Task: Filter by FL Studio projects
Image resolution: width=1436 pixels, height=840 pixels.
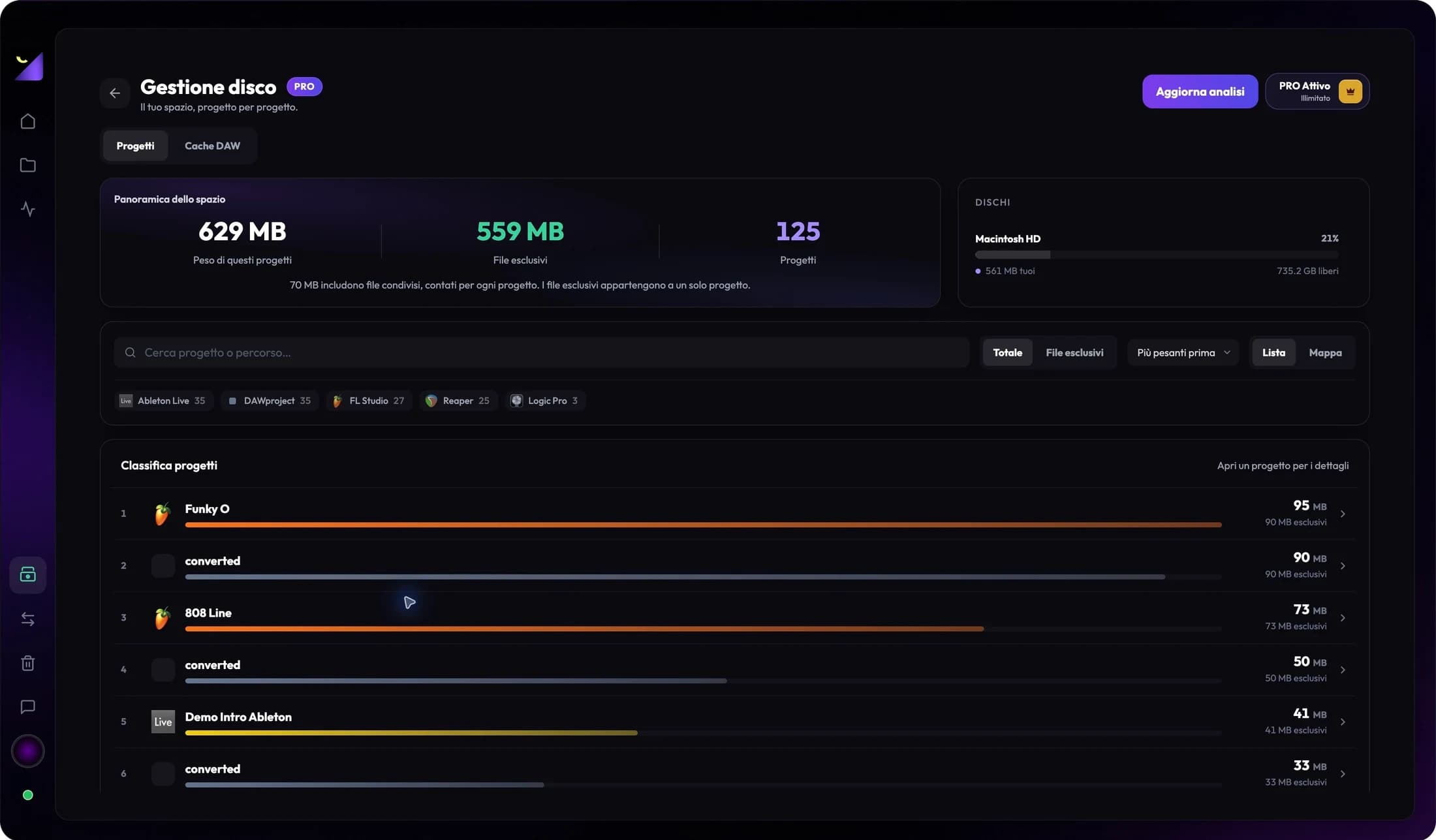Action: pos(369,401)
